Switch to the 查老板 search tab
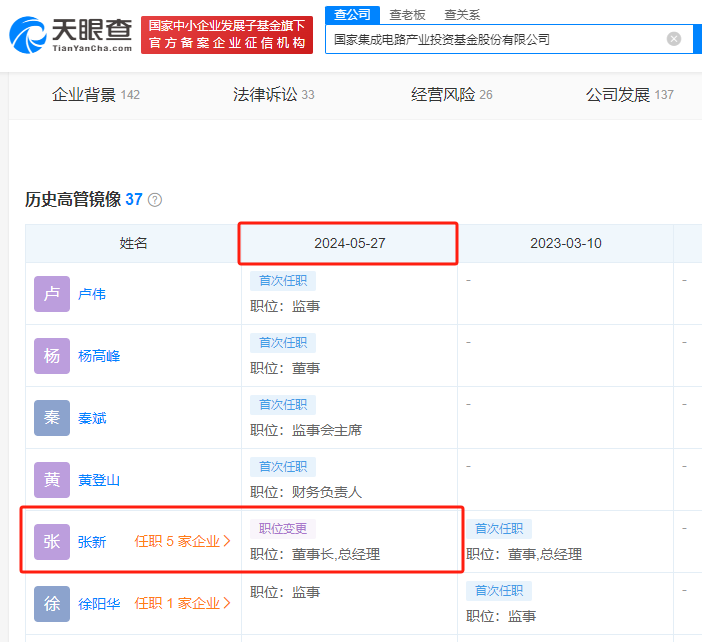Image resolution: width=702 pixels, height=642 pixels. pyautogui.click(x=407, y=14)
